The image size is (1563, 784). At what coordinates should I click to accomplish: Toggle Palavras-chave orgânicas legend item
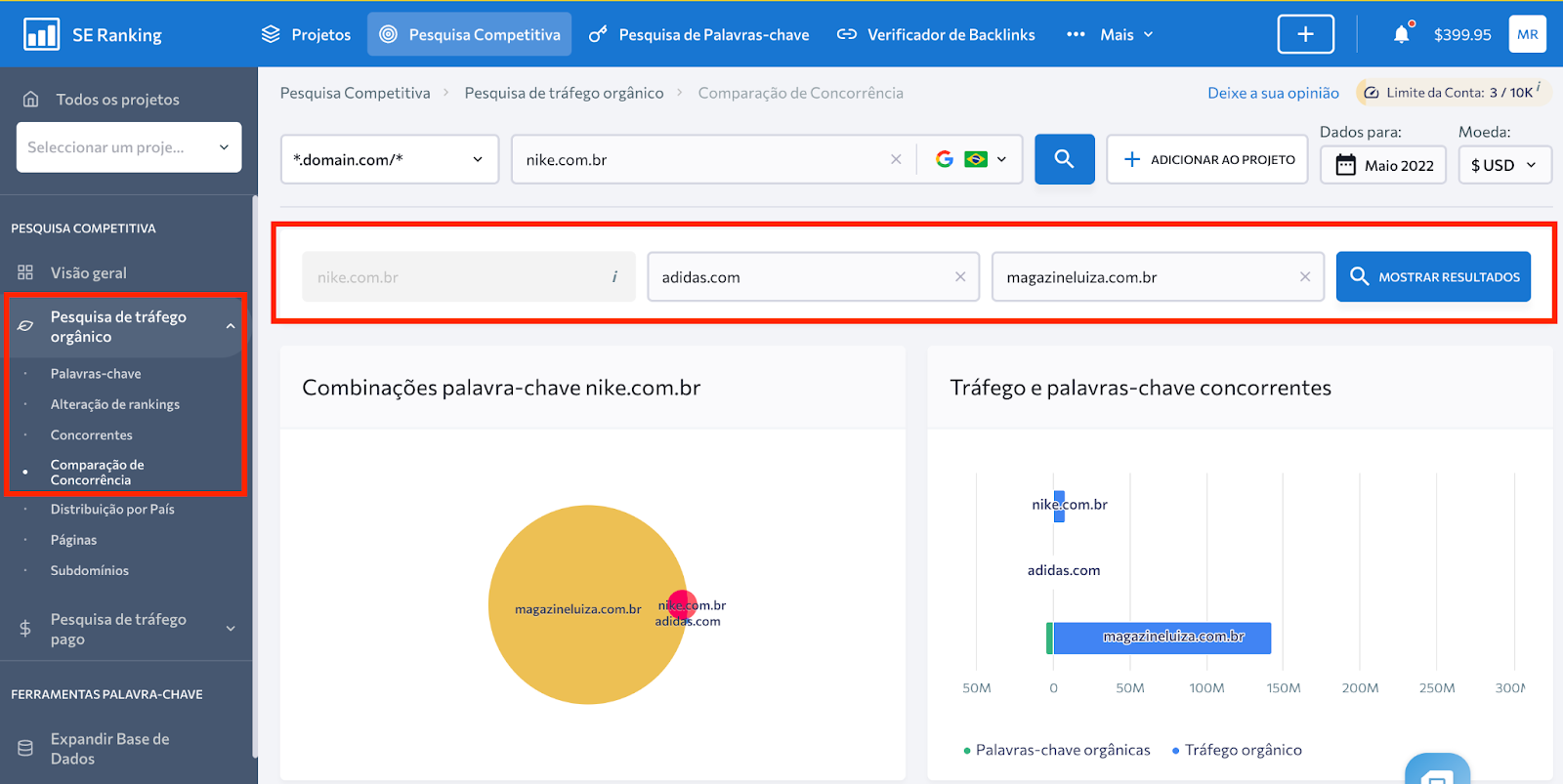point(1057,750)
